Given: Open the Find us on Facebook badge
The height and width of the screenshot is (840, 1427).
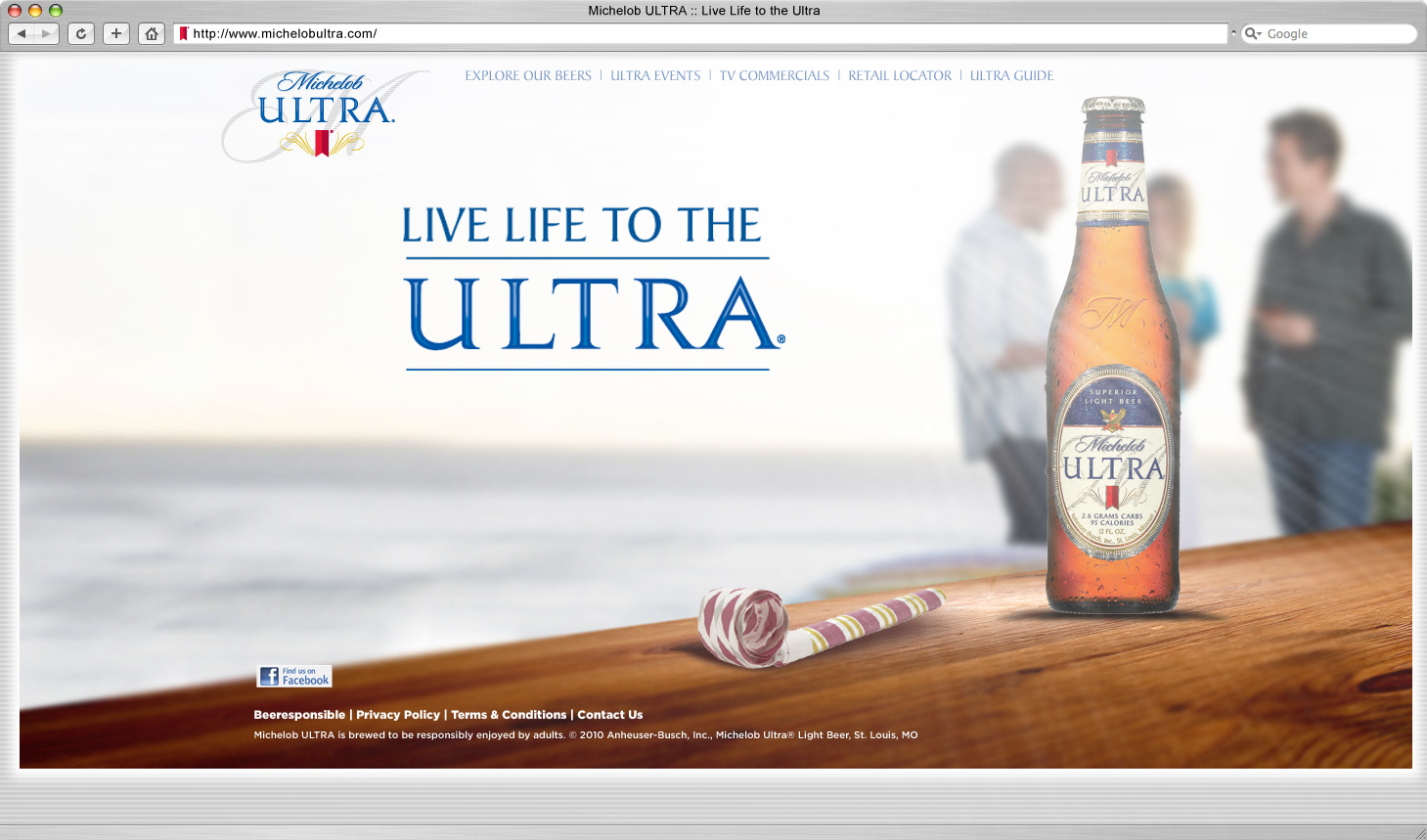Looking at the screenshot, I should (294, 676).
